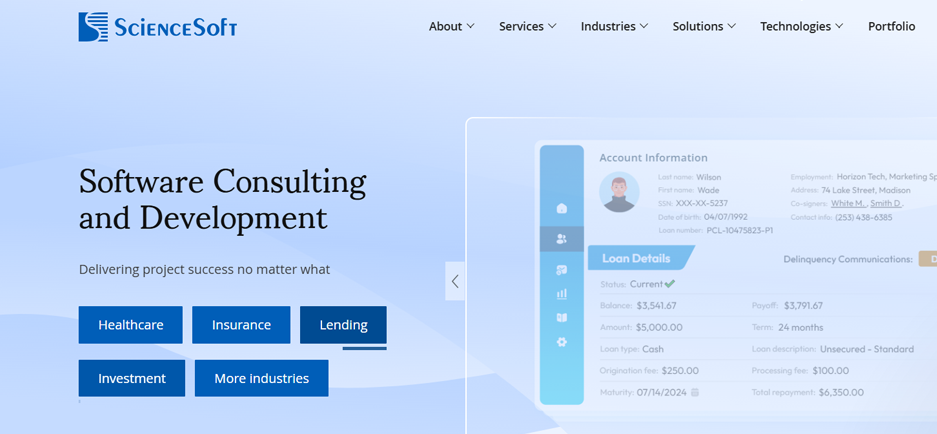
Task: Select the users icon in the sidebar
Action: point(561,239)
